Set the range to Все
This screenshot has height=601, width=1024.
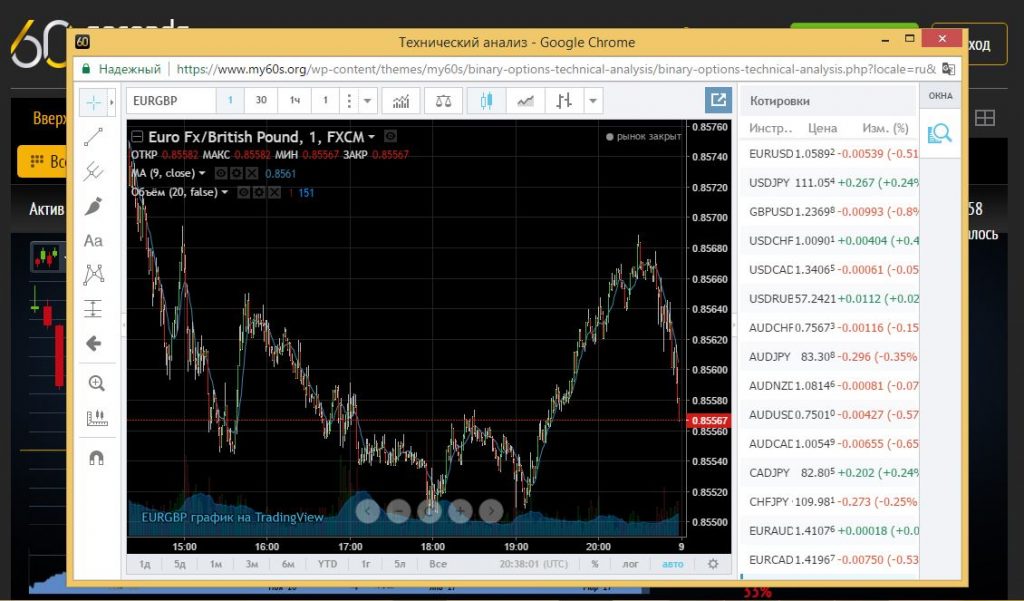pos(438,564)
